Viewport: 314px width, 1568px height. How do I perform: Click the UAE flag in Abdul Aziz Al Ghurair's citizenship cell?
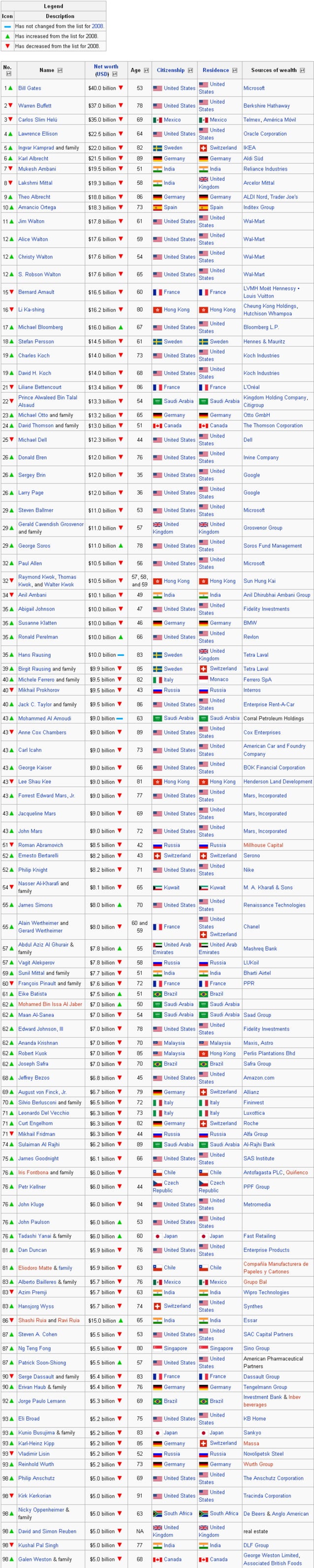point(157,945)
